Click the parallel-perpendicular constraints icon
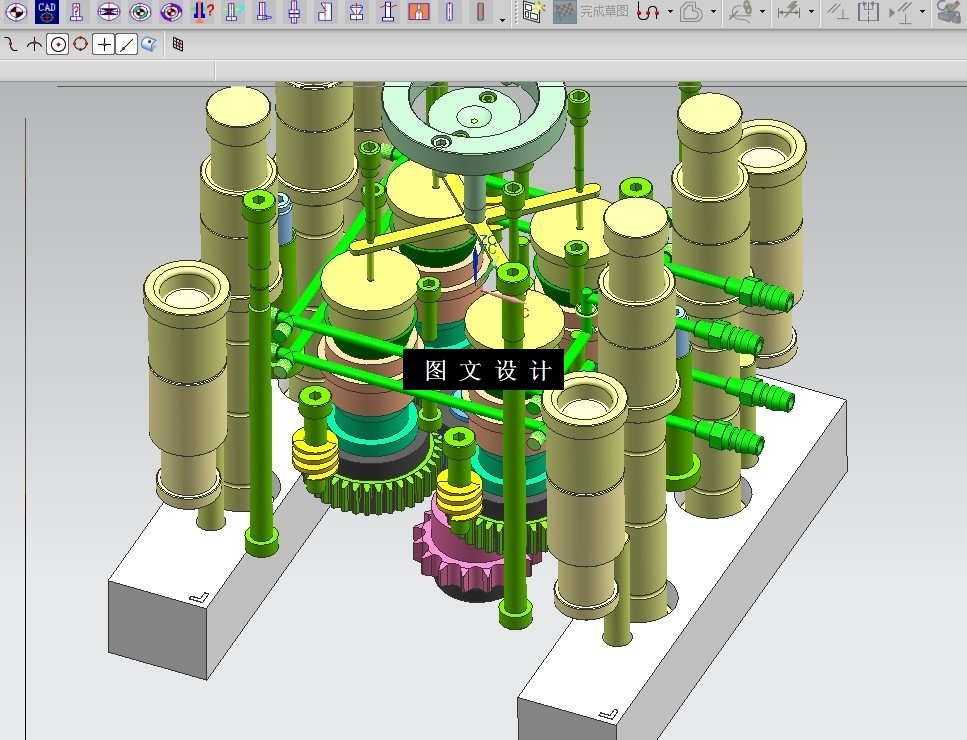The width and height of the screenshot is (967, 740). (x=837, y=12)
